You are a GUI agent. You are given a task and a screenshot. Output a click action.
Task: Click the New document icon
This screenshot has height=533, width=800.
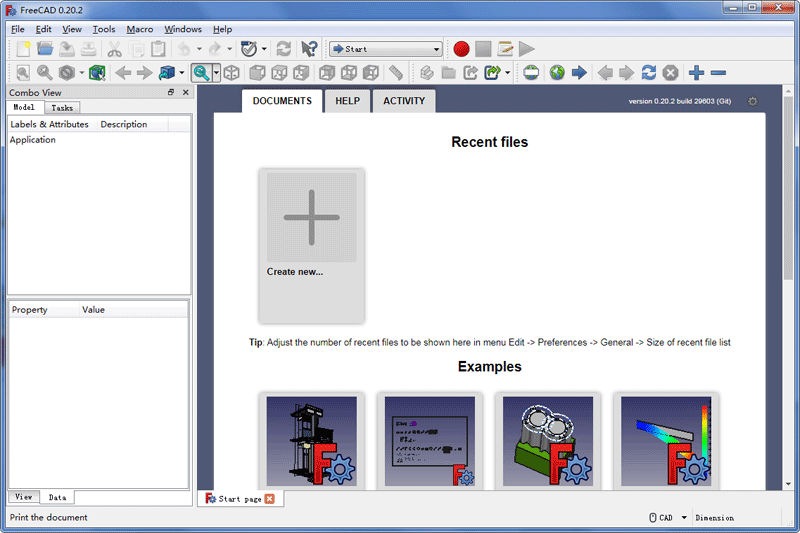pos(22,48)
